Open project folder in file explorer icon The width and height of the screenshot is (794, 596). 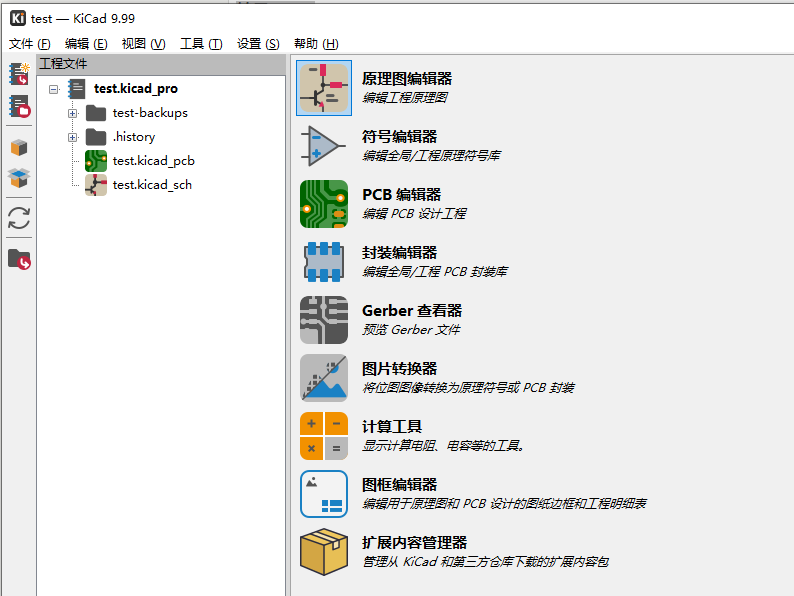click(19, 259)
